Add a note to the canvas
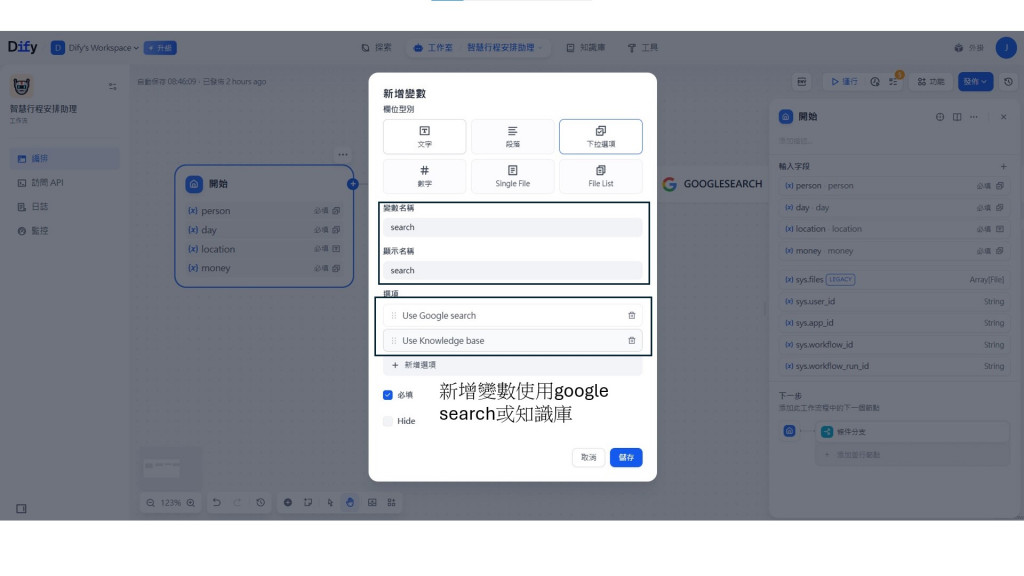The width and height of the screenshot is (1024, 576). (x=308, y=503)
